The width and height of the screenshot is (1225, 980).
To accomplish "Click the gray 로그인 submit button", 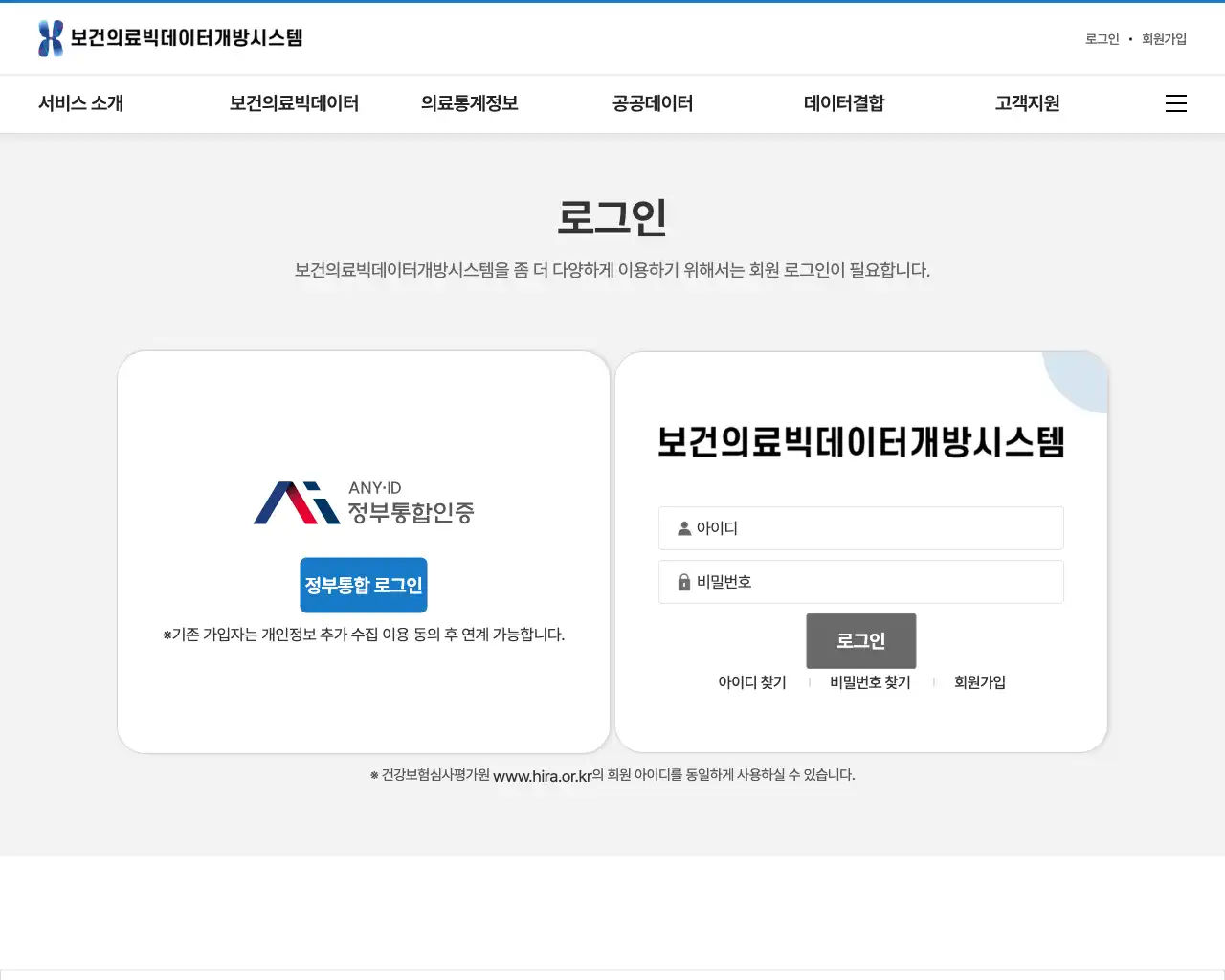I will pyautogui.click(x=861, y=641).
